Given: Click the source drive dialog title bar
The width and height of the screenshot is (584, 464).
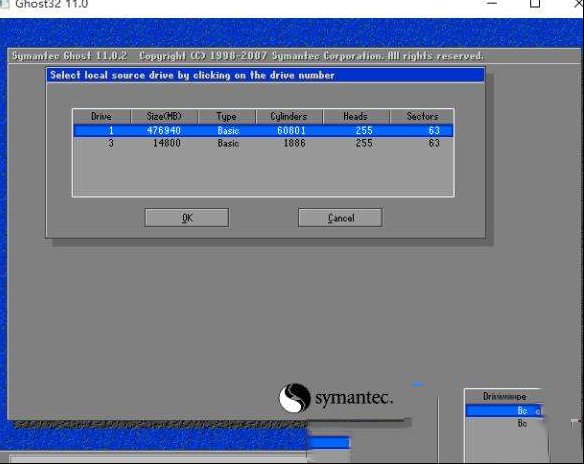Looking at the screenshot, I should point(266,75).
